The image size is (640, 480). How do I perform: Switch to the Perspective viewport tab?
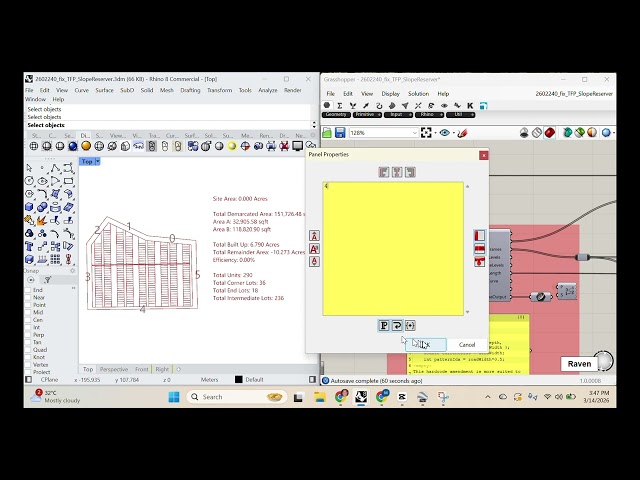(114, 369)
